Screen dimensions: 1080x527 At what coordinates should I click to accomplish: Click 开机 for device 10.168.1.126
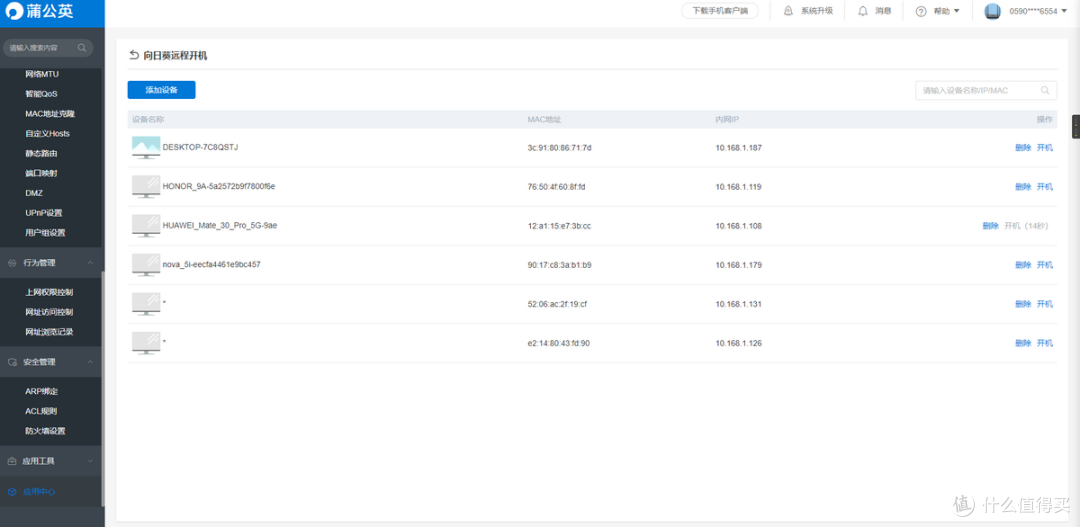(x=1045, y=343)
